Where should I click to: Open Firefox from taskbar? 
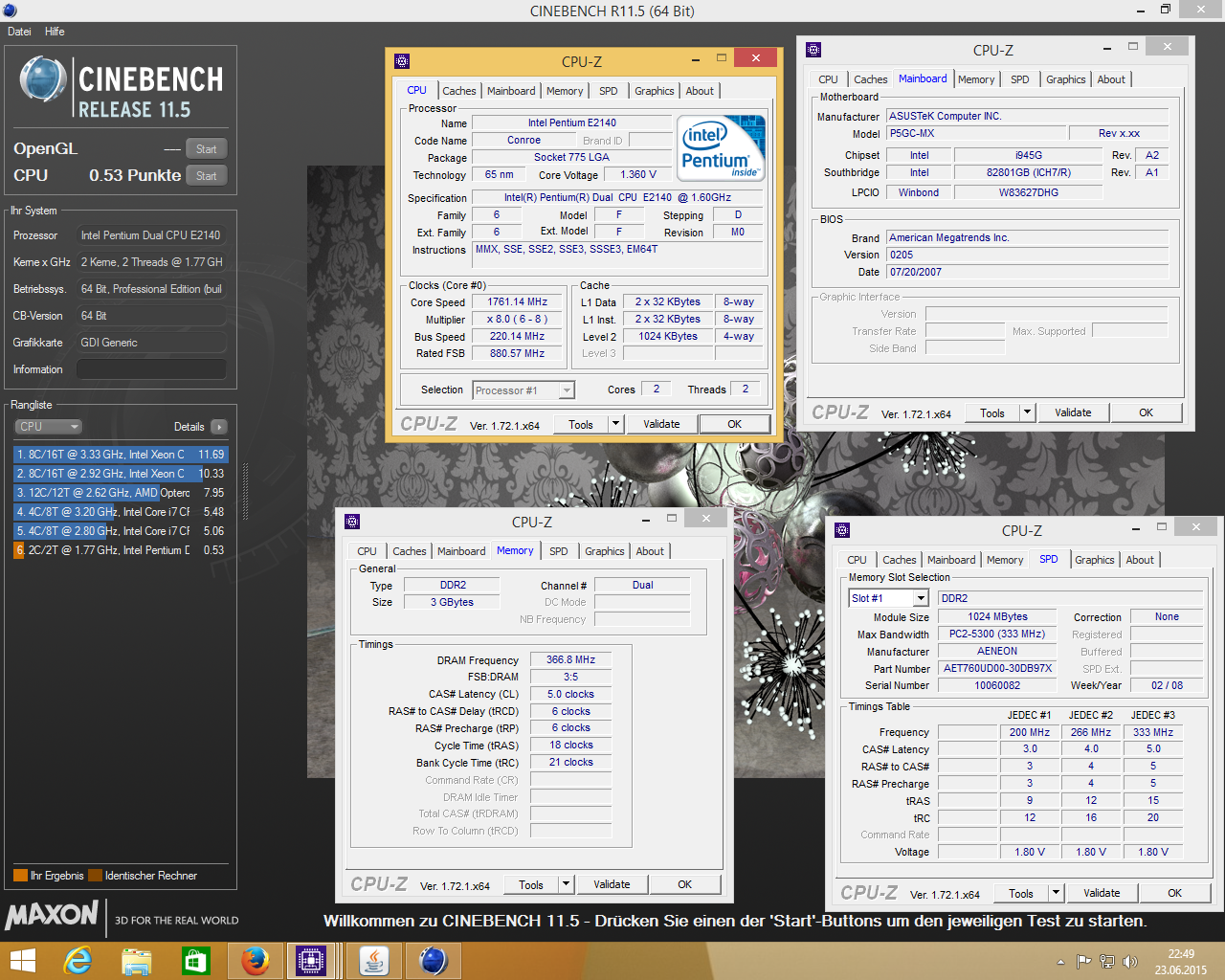(256, 961)
